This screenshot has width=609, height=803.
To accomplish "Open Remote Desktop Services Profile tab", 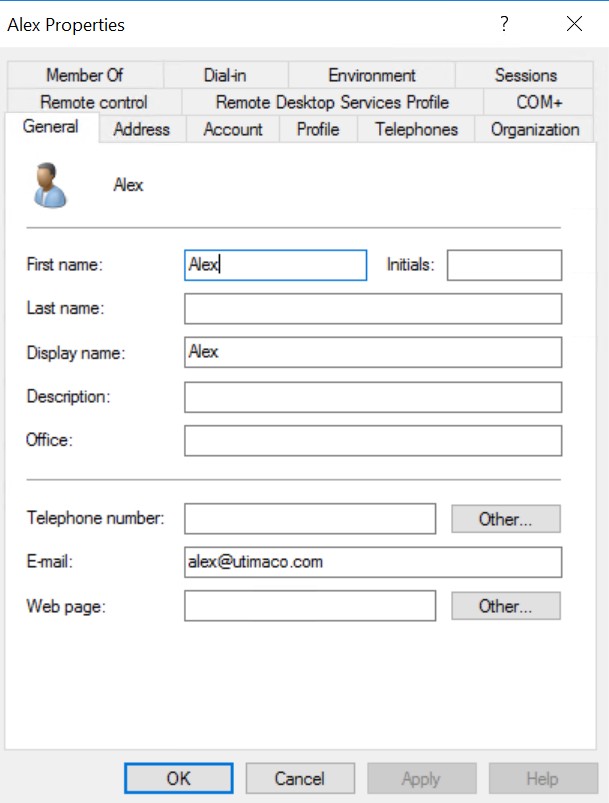I will (x=332, y=102).
